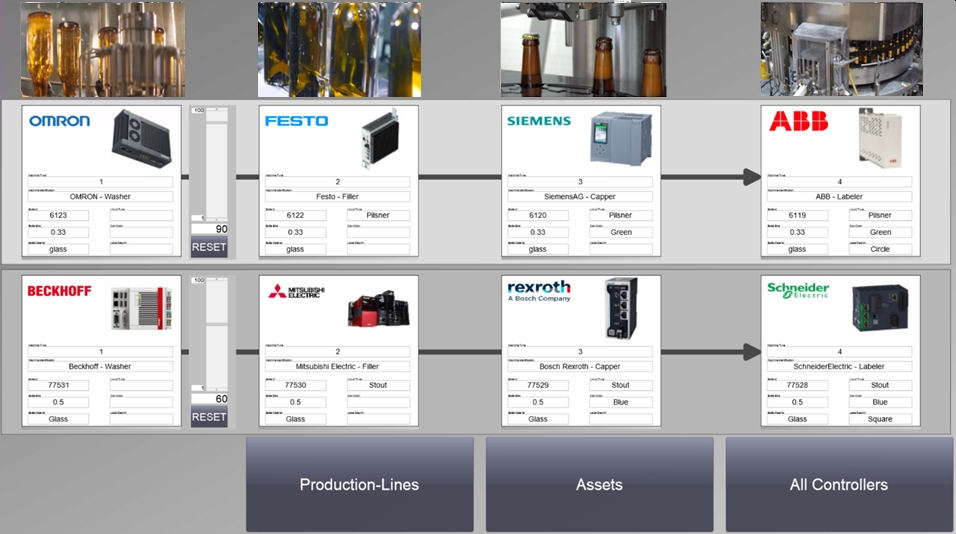Viewport: 956px width, 534px height.
Task: Click 'Stout' field in Mitsubishi card
Action: tap(379, 385)
